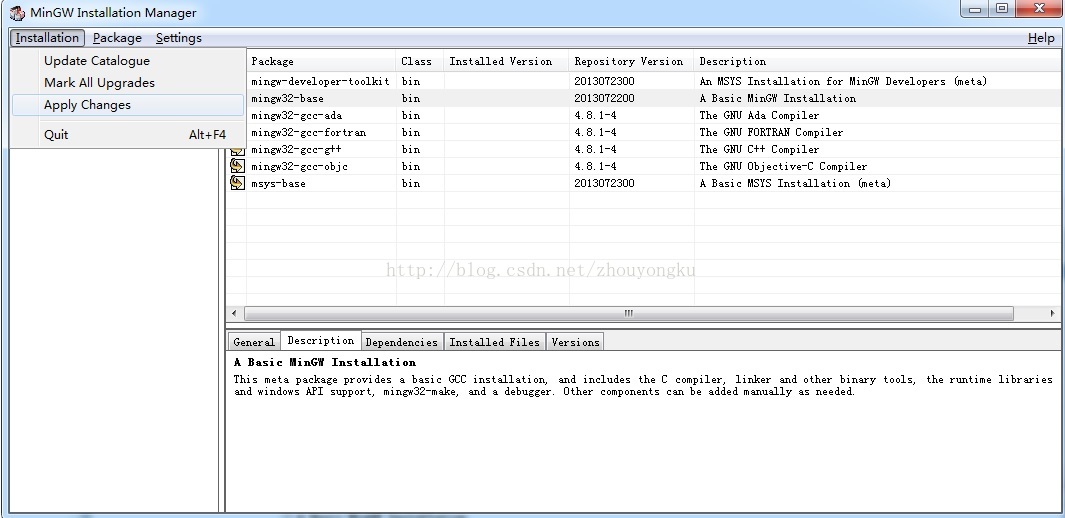Switch to the General tab
Viewport: 1065px width, 518px height.
253,342
